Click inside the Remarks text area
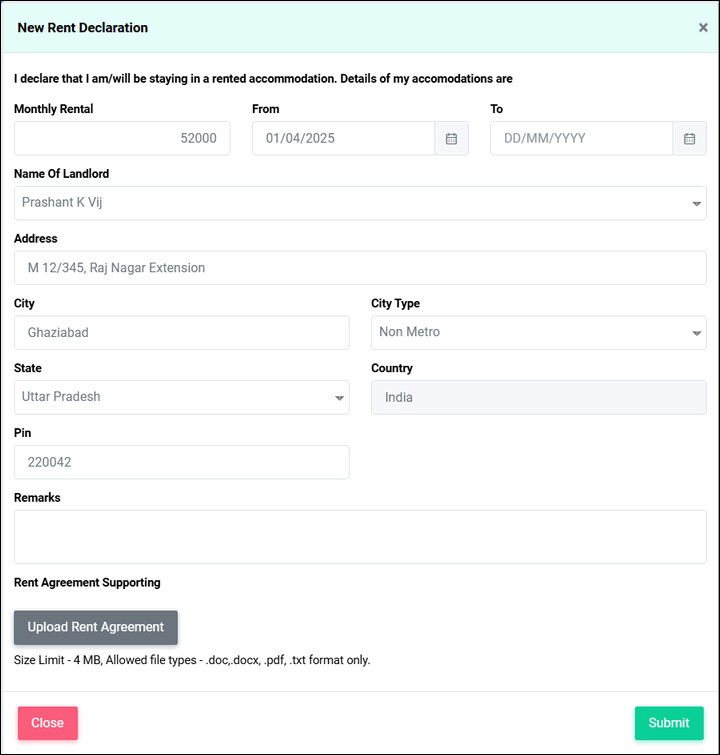720x755 pixels. 360,537
